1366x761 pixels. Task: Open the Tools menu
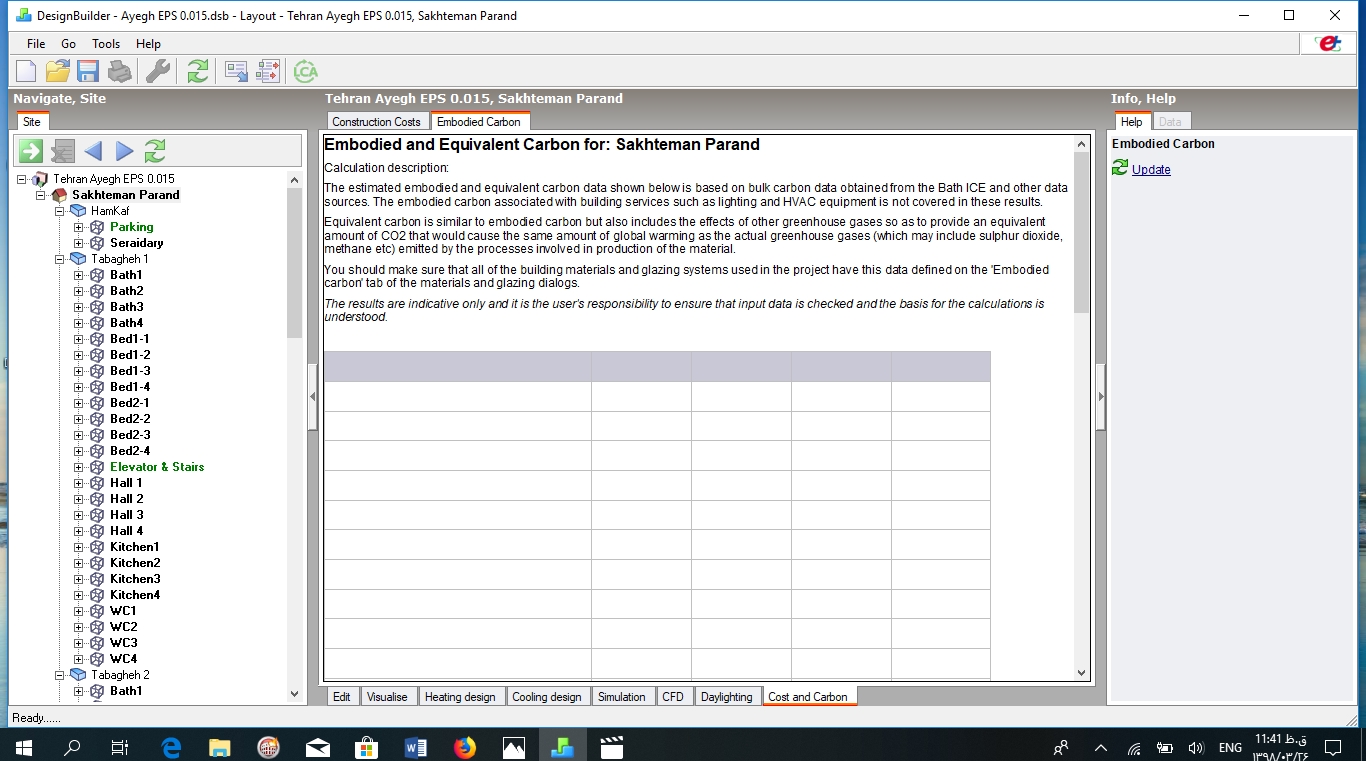[106, 44]
